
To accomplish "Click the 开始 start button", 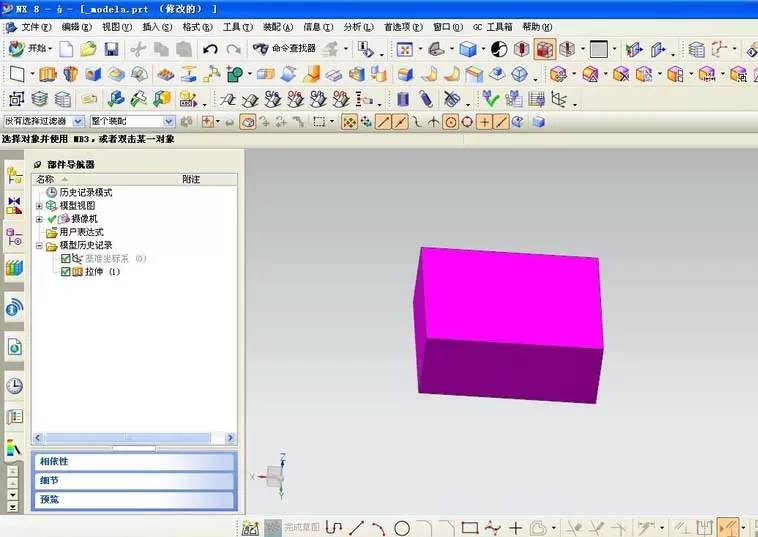I will (x=30, y=48).
